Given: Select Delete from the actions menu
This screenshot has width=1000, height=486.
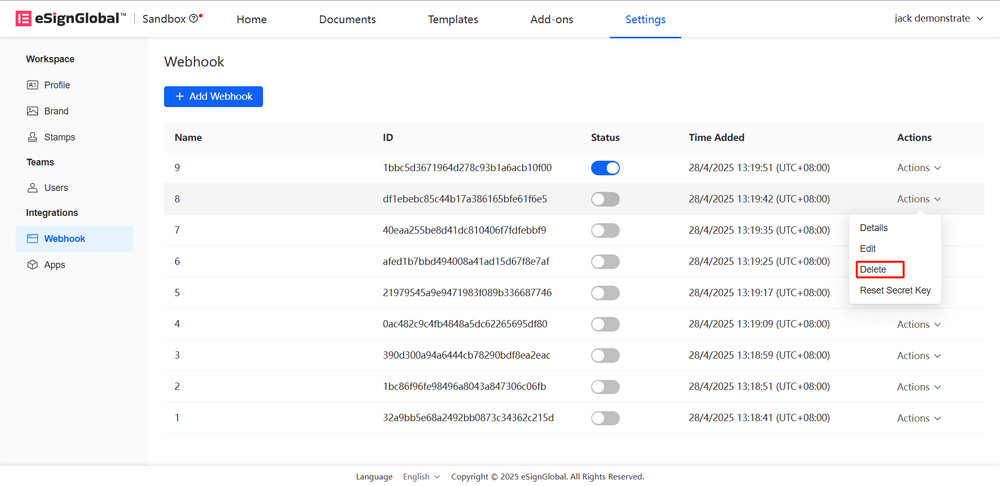Looking at the screenshot, I should click(x=873, y=270).
